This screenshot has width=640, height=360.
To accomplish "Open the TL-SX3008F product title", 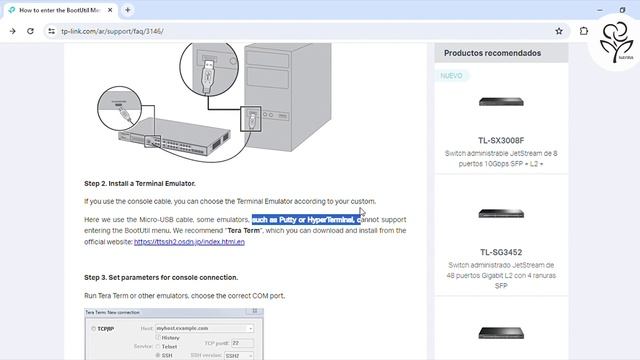I will coord(501,140).
